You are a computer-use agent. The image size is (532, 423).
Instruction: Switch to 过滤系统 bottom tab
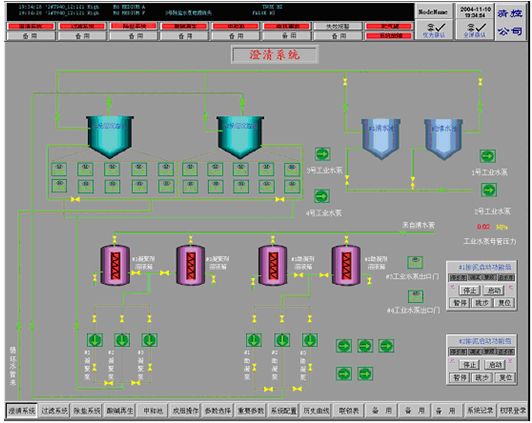click(x=54, y=411)
